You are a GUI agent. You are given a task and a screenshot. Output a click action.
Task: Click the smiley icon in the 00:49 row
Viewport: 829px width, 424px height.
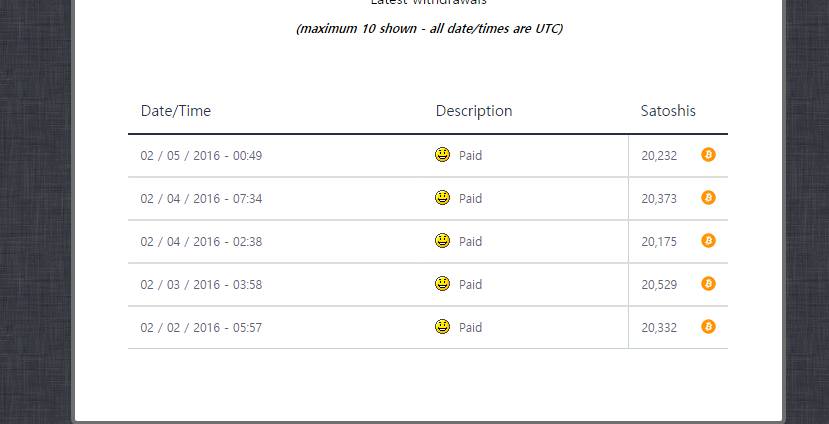pyautogui.click(x=443, y=155)
